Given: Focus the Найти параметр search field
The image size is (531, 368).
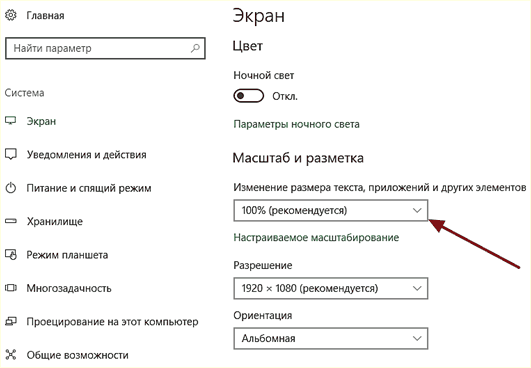Looking at the screenshot, I should pyautogui.click(x=105, y=48).
